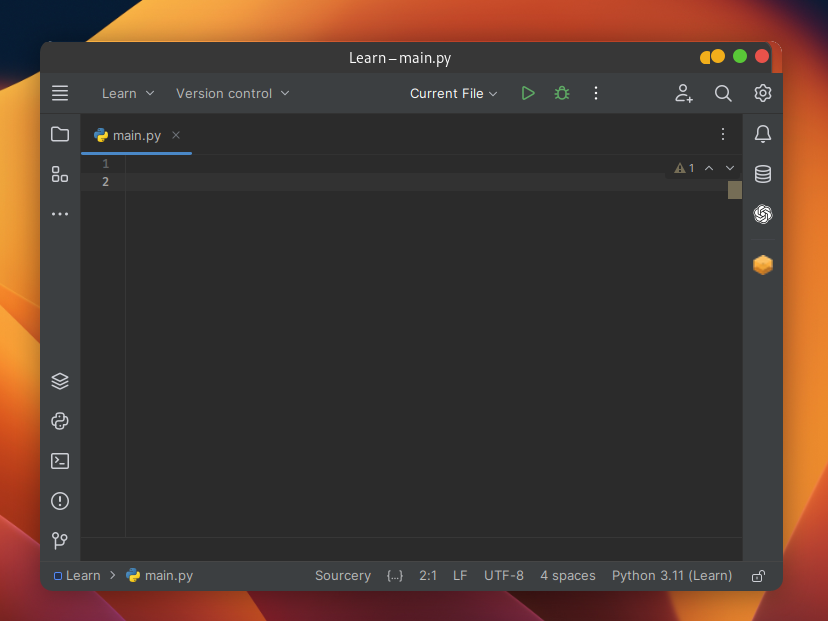Go to previous highlighted warning

(709, 168)
